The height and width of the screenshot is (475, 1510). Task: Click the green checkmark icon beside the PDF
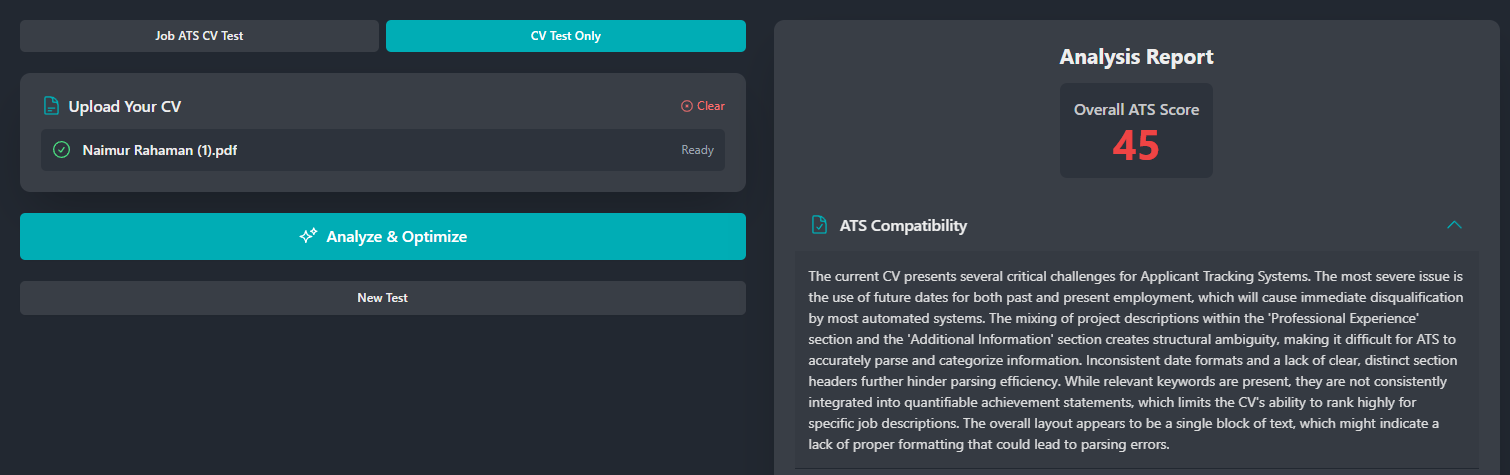coord(61,150)
